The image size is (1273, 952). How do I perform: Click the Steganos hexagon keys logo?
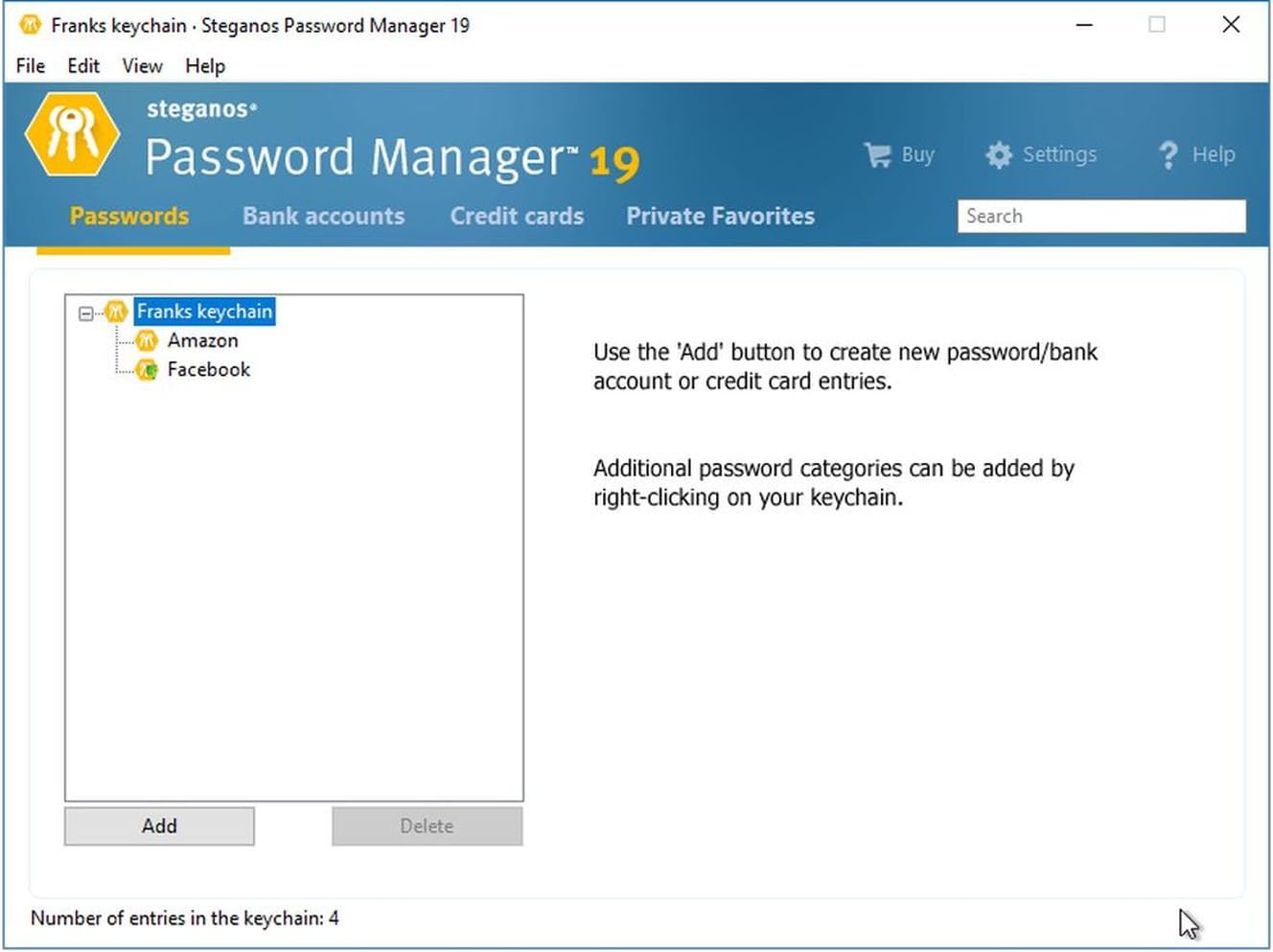[x=72, y=134]
